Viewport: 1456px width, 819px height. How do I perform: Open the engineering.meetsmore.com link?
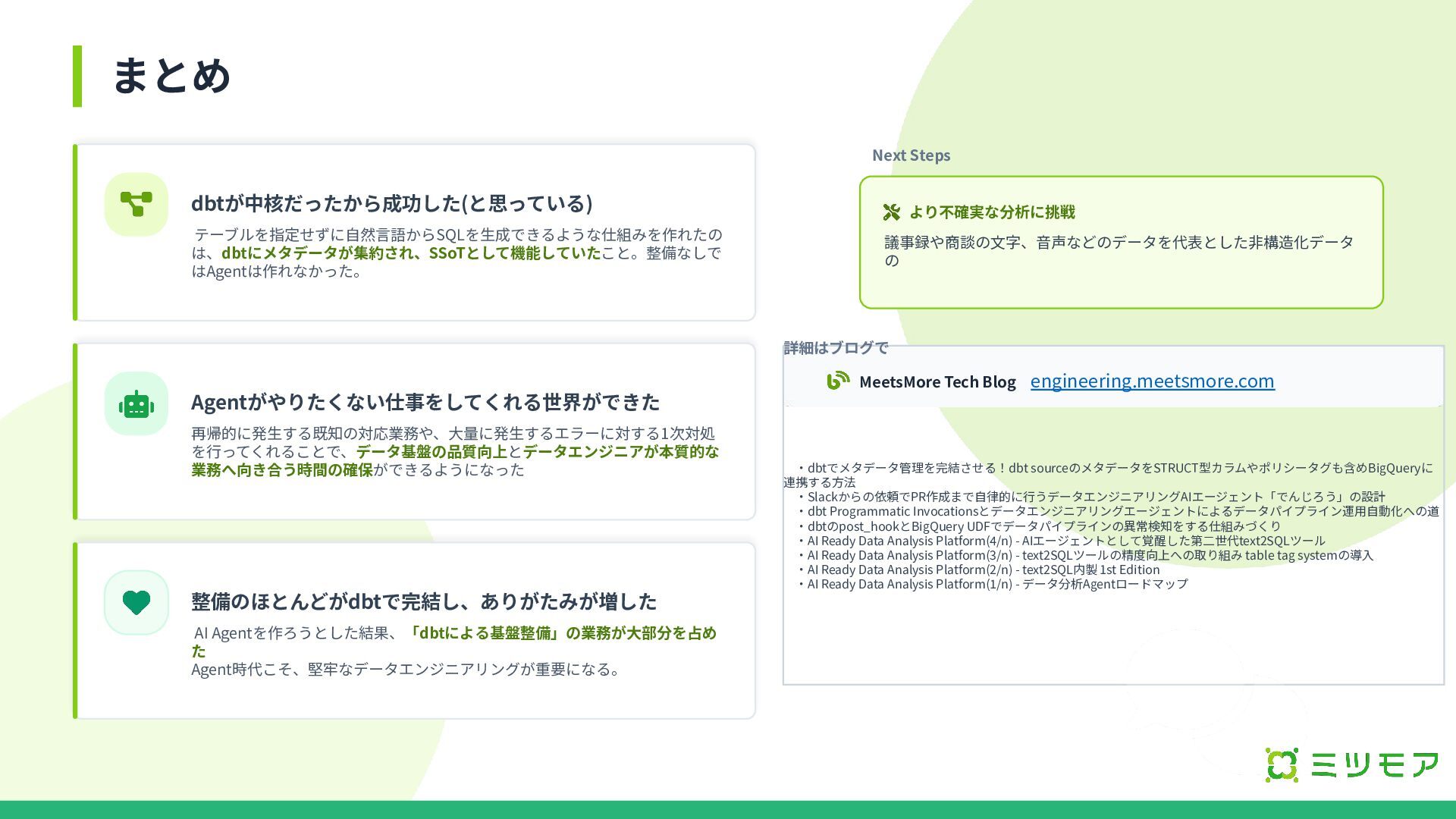[1152, 381]
